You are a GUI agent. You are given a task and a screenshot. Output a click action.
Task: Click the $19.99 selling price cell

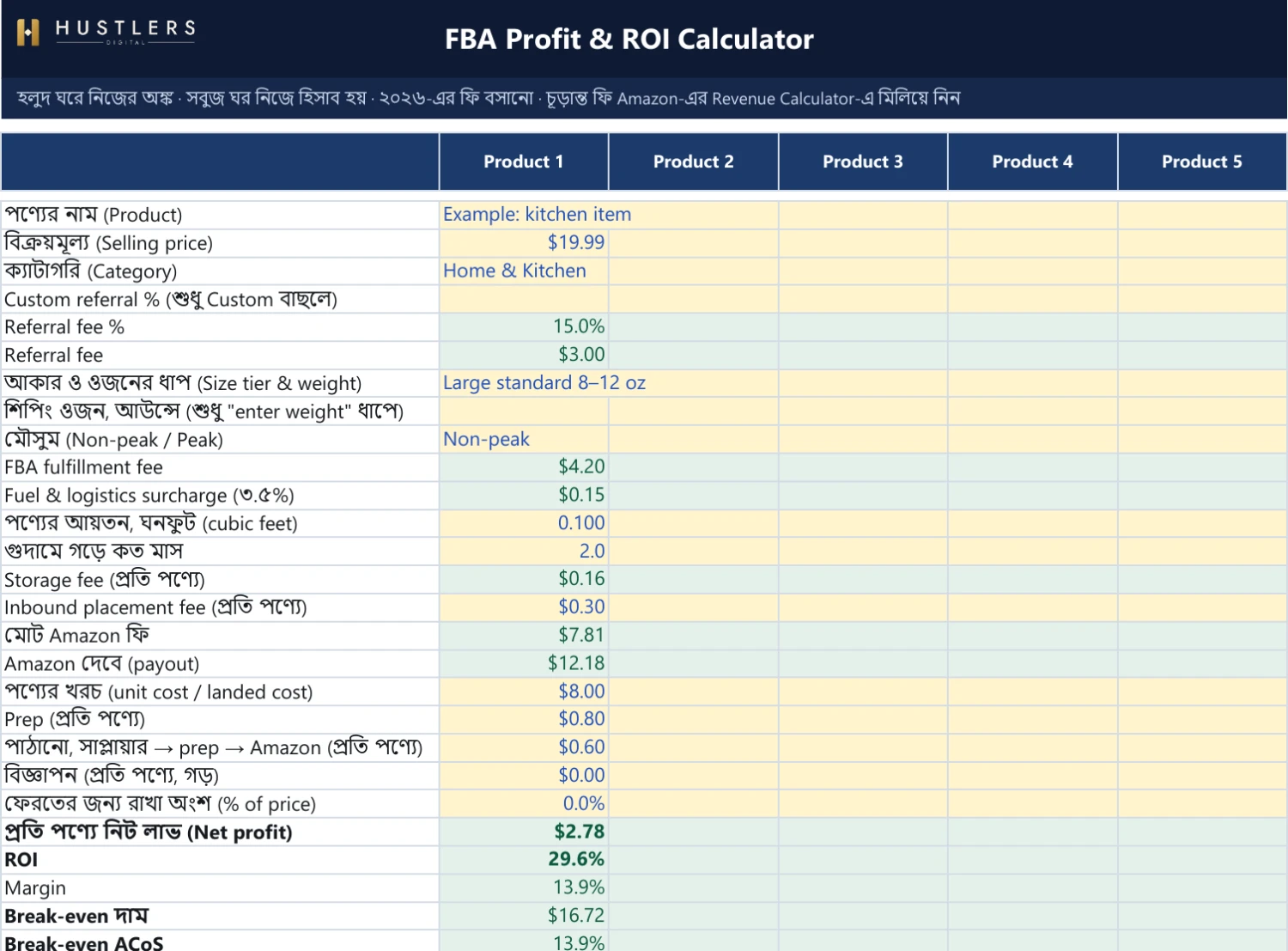(524, 243)
